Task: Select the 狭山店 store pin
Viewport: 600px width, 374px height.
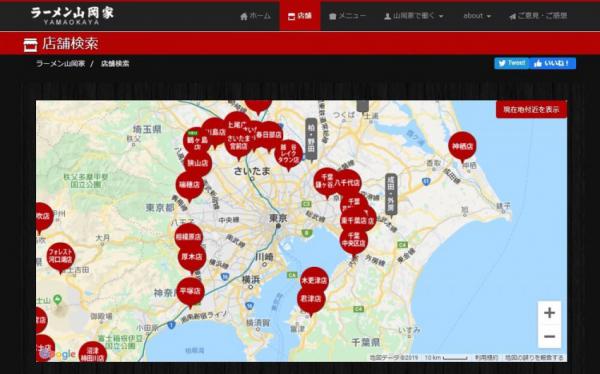Action: click(198, 163)
